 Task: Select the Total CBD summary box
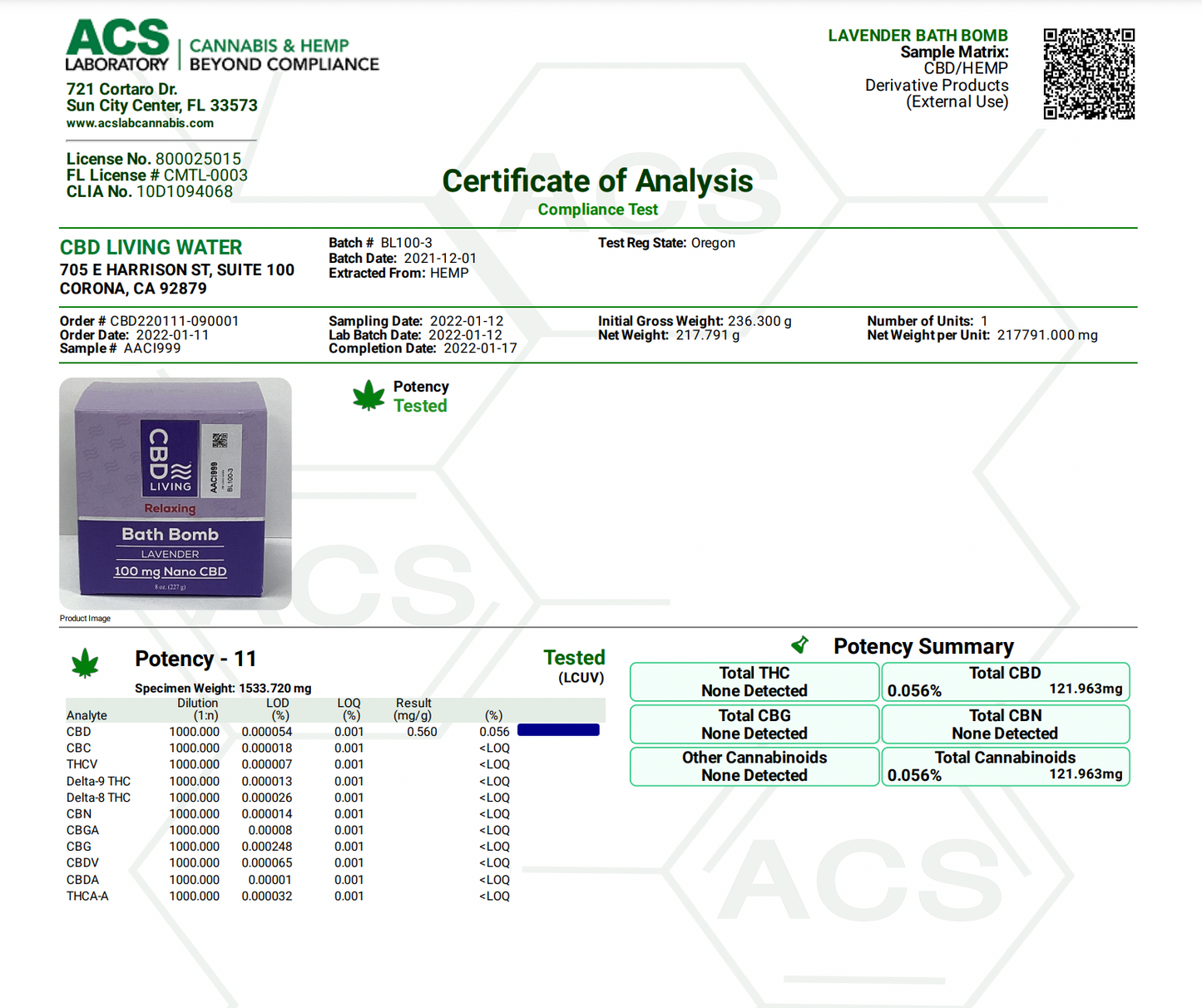pos(1005,682)
